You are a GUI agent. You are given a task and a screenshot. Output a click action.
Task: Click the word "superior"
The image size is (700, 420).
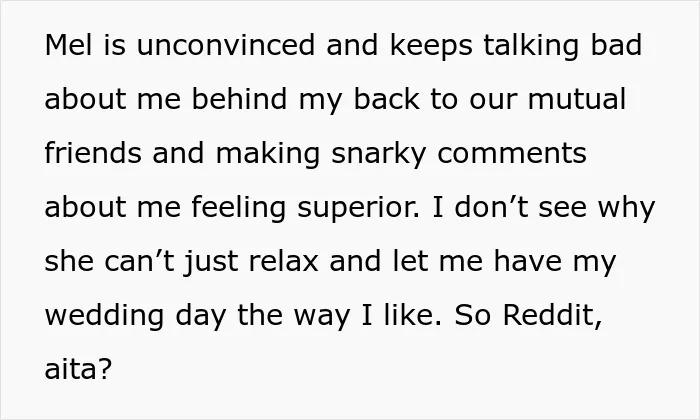[358, 209]
